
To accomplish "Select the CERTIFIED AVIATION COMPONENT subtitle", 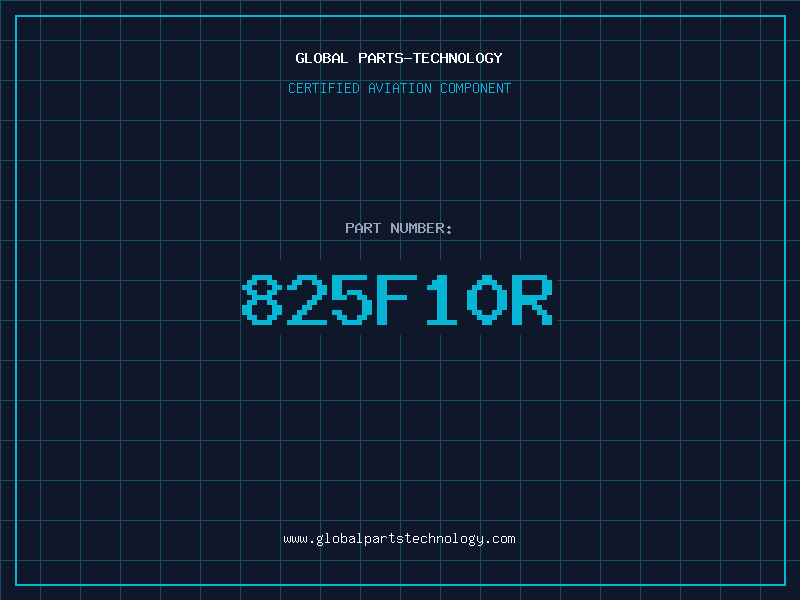I will pyautogui.click(x=399, y=88).
